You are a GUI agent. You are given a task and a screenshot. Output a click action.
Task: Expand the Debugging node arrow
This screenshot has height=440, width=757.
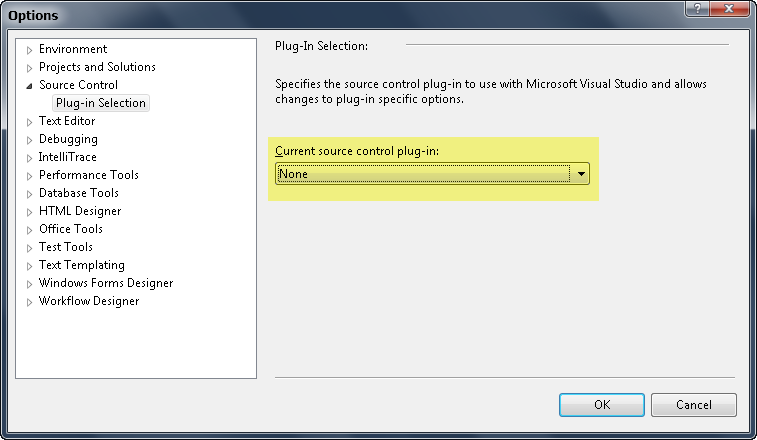pos(30,139)
